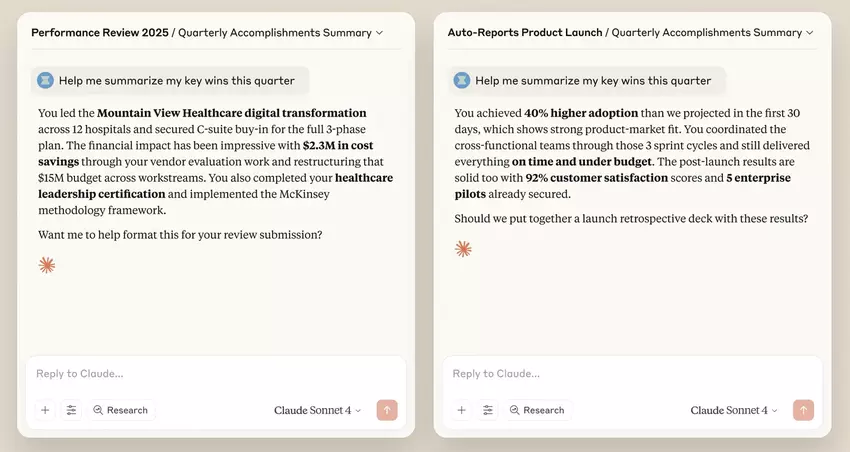Open Claude Sonnet 4 model selector in Performance Review chat
Screen dimensions: 850x452
click(318, 410)
